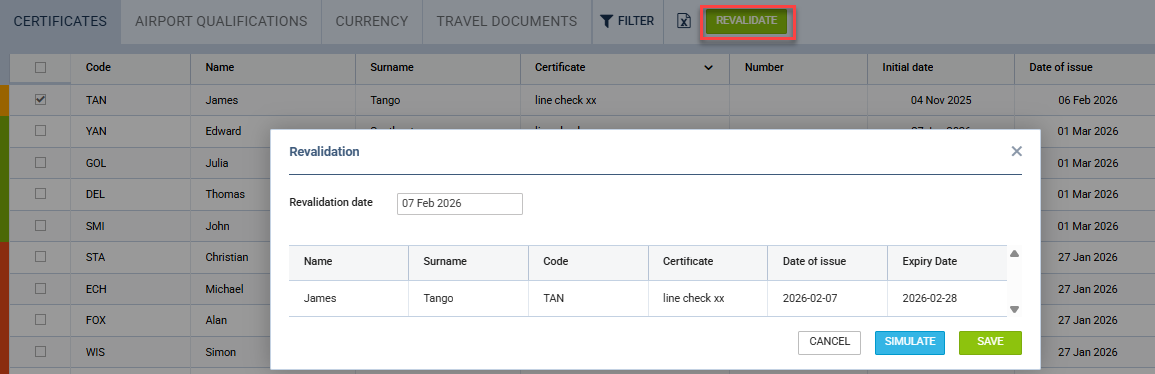Select 'line check xx' in dialog table
This screenshot has height=374, width=1155.
[x=693, y=298]
